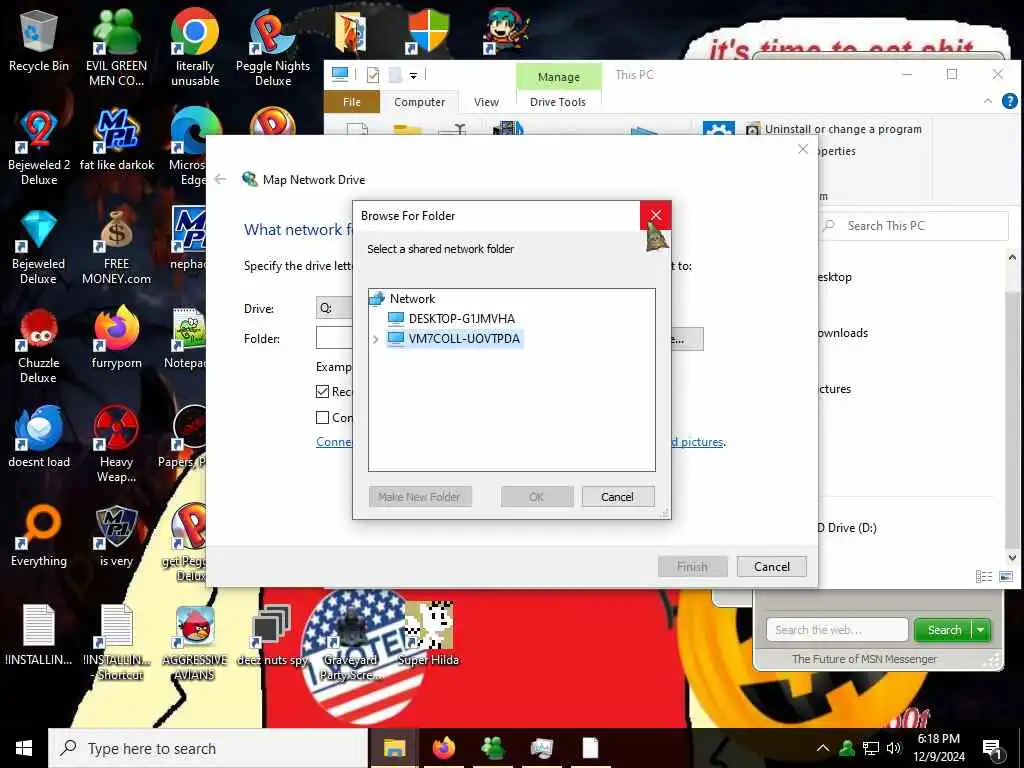Select the Peggle Nights Deluxe desktop icon
Image resolution: width=1024 pixels, height=768 pixels.
273,47
